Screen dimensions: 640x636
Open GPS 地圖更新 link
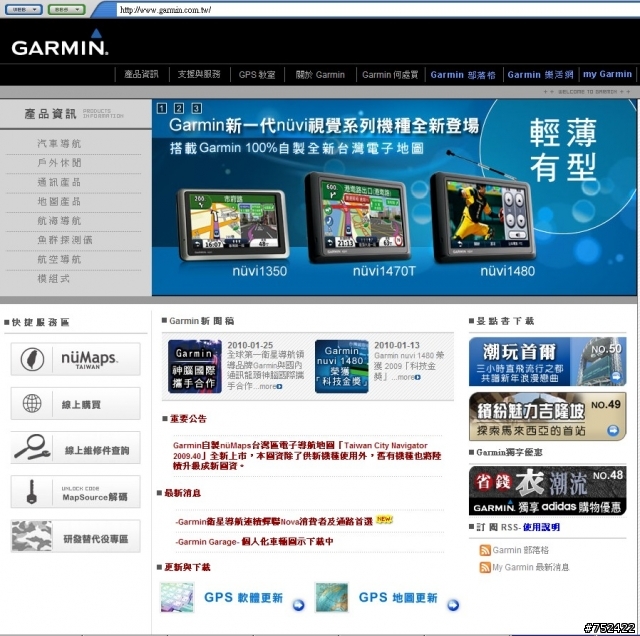[398, 598]
